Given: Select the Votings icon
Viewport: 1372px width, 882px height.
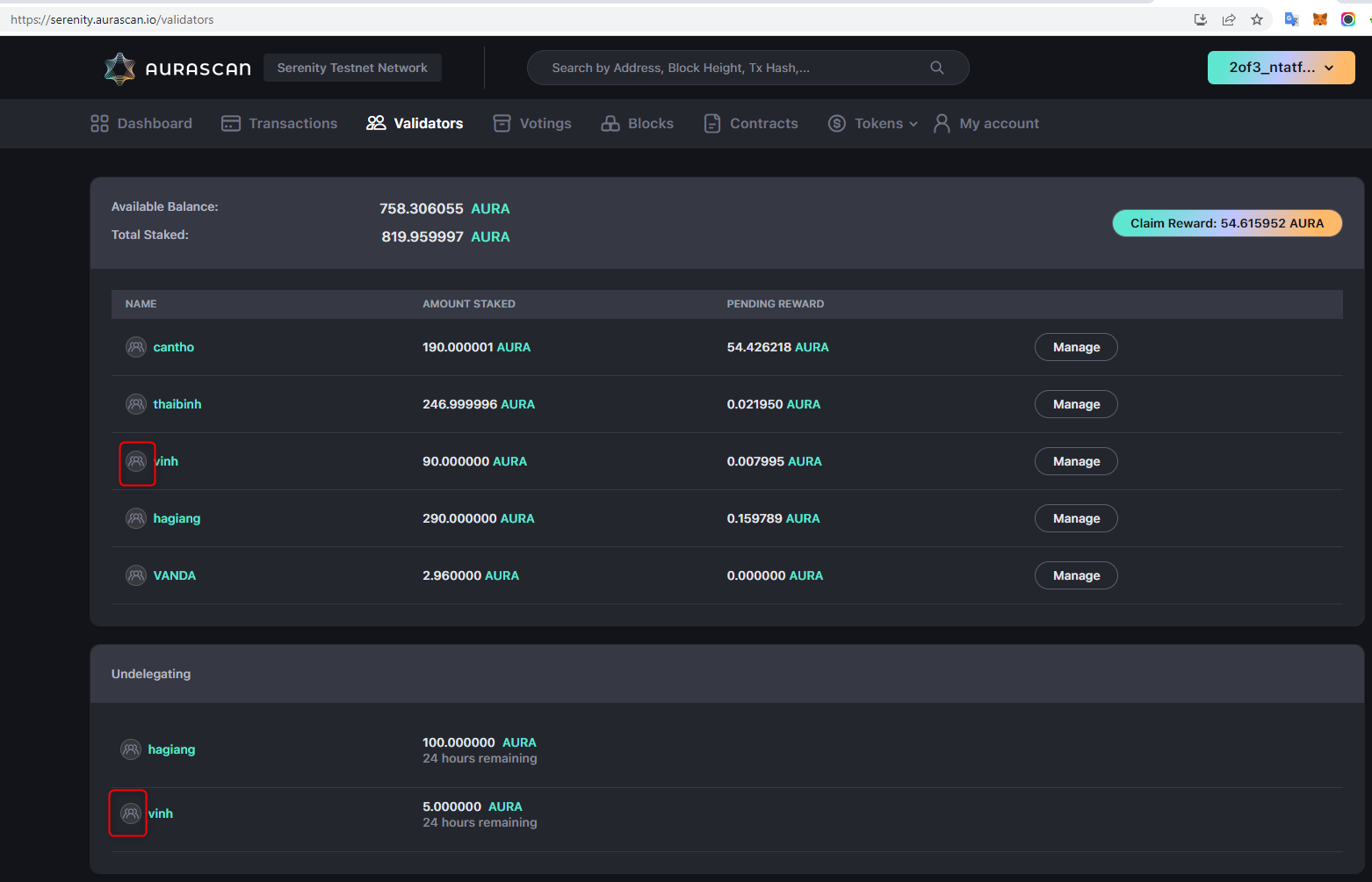Looking at the screenshot, I should click(x=502, y=123).
